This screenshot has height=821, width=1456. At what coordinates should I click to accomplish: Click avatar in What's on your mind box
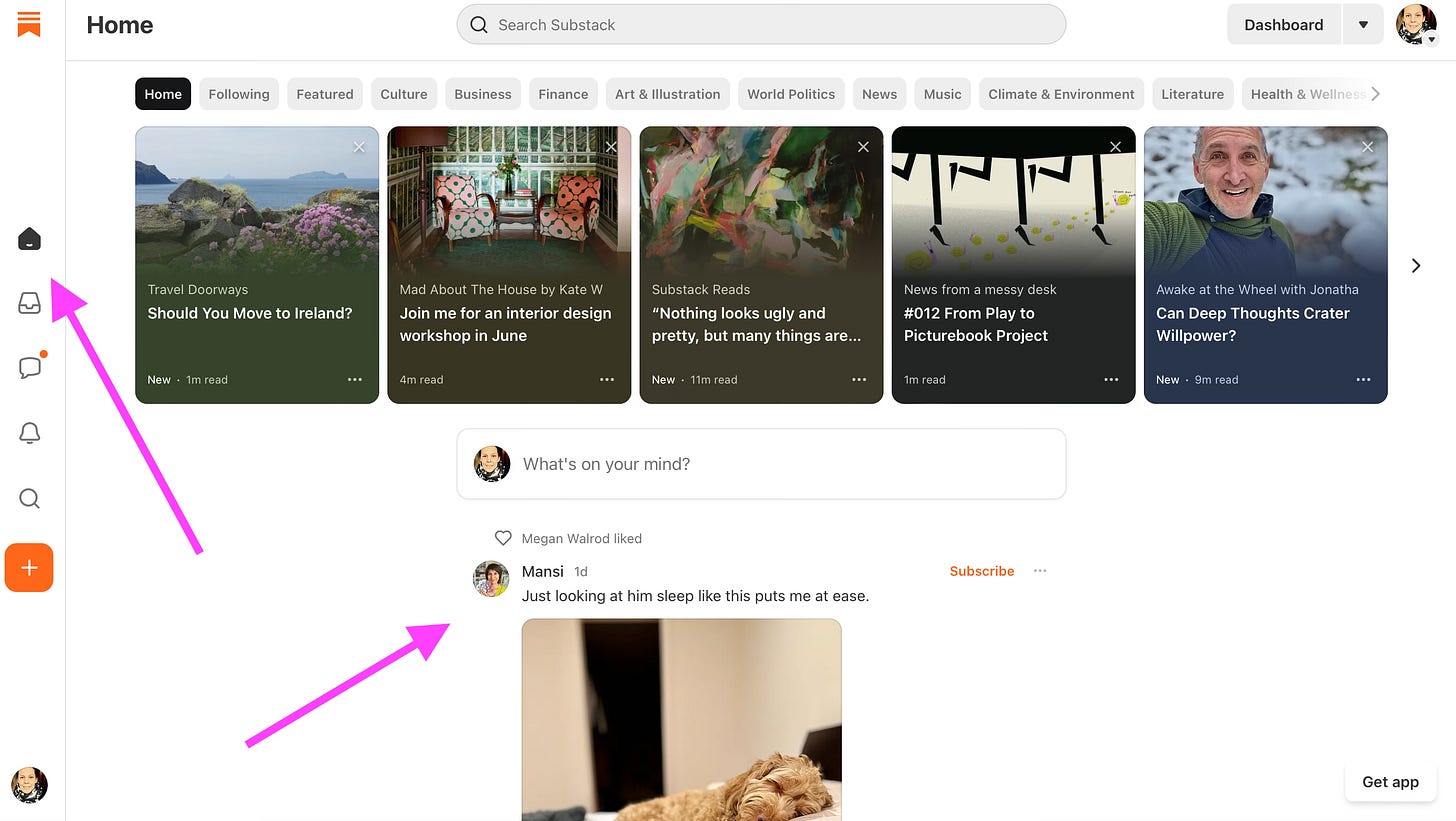point(491,464)
